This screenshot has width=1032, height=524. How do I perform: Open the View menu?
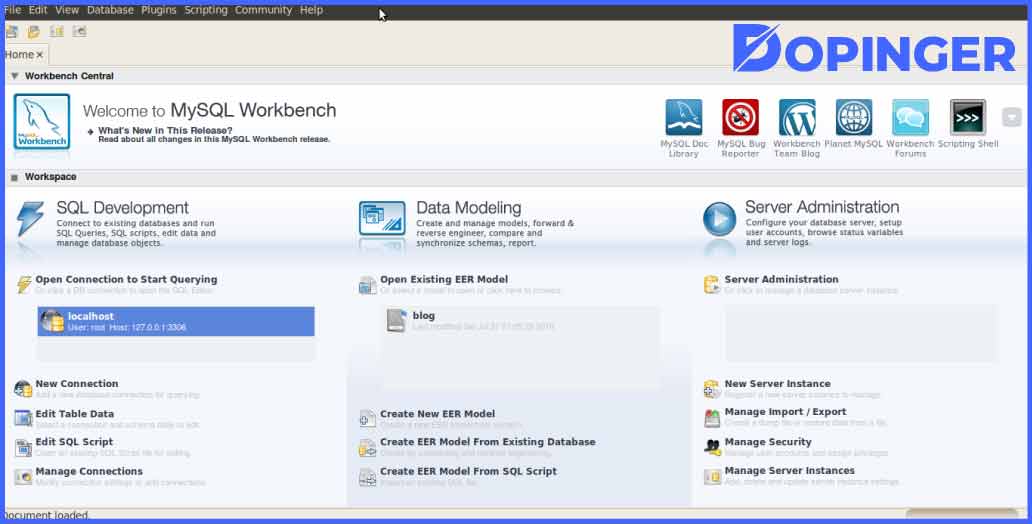[66, 10]
